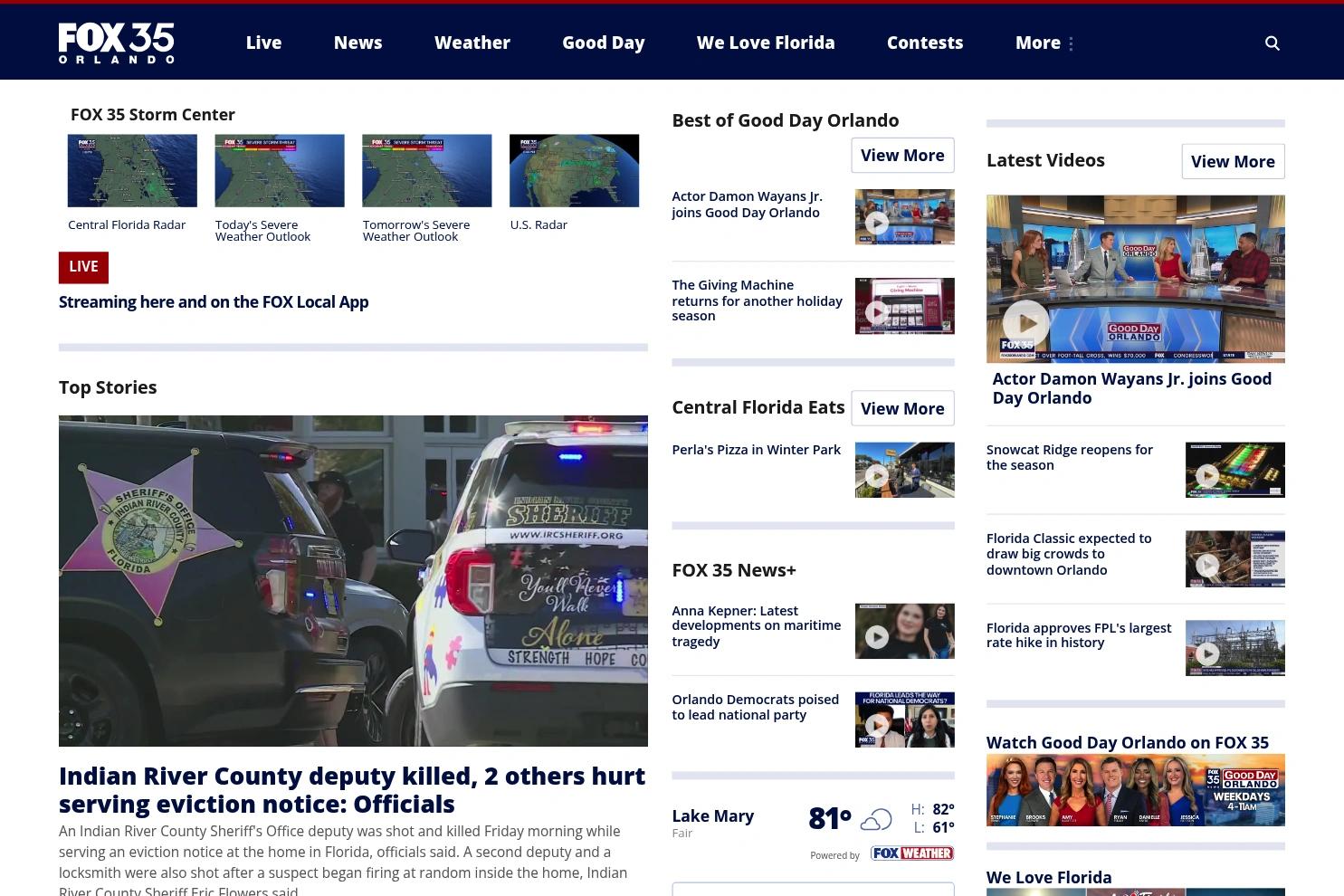Open Central Florida Radar caption link
Viewport: 1344px width, 896px height.
tap(127, 225)
